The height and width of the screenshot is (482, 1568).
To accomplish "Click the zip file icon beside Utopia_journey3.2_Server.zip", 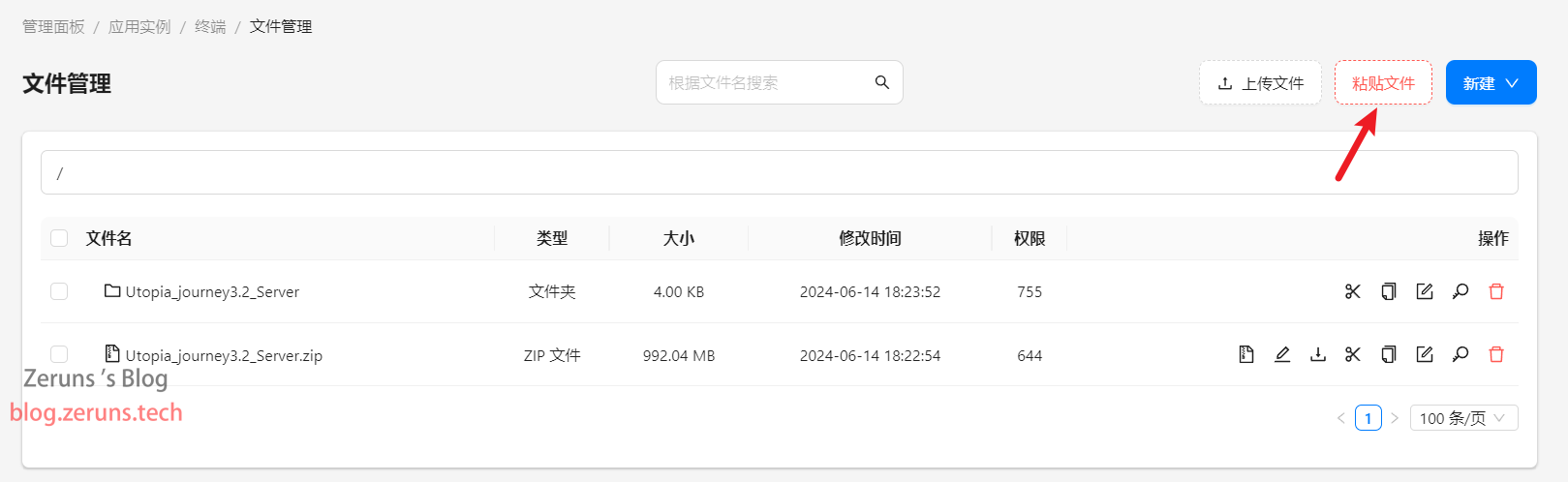I will 112,354.
